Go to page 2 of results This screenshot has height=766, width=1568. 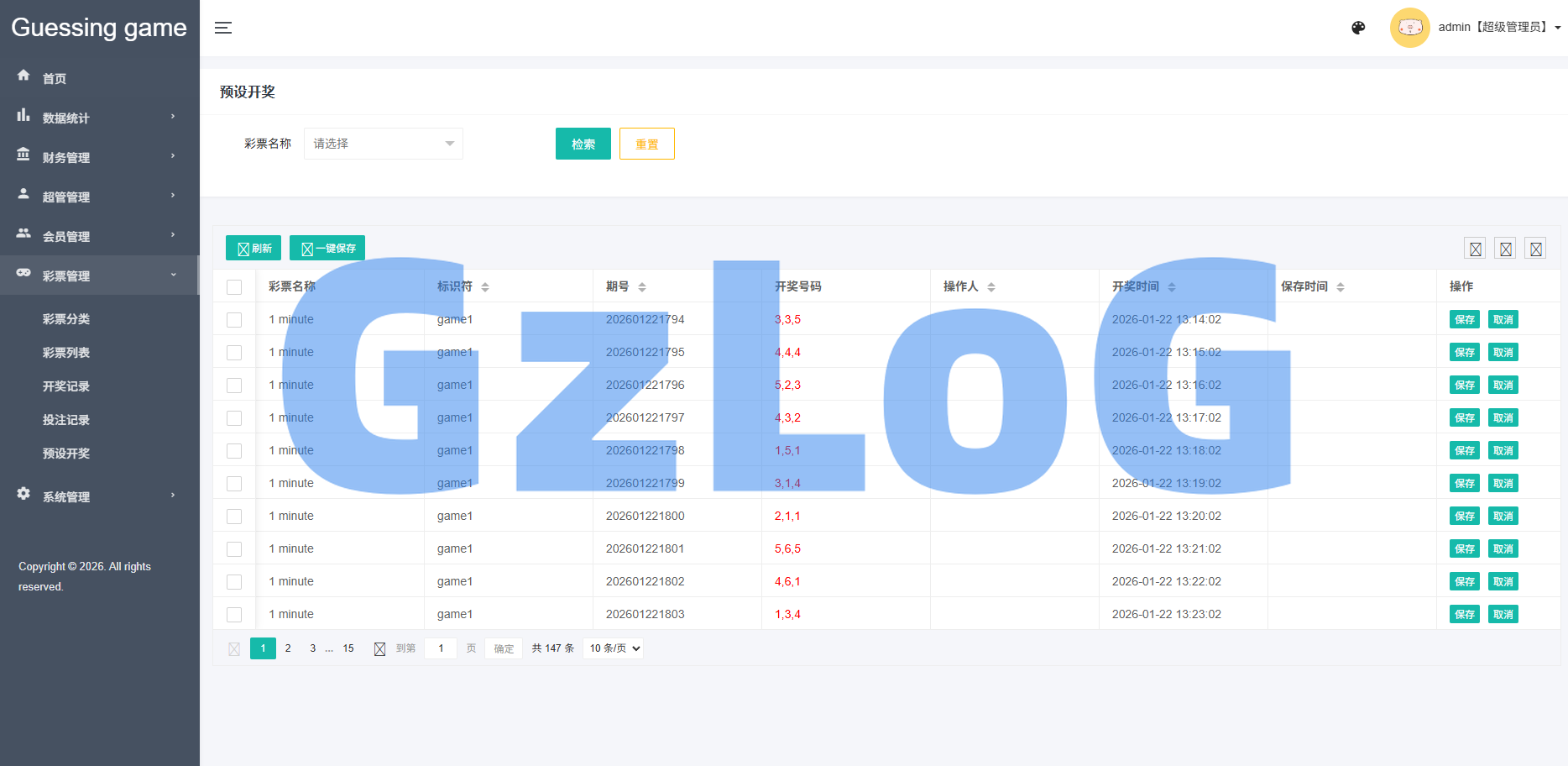pos(288,648)
